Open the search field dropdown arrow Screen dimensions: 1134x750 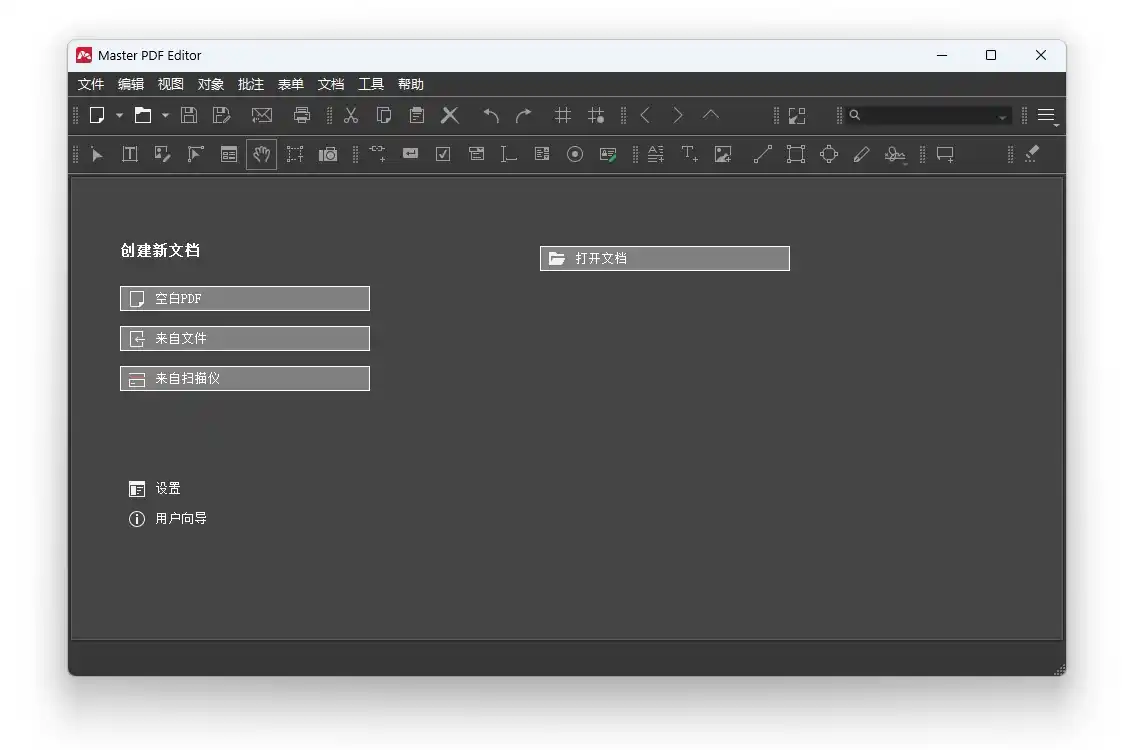[x=1002, y=116]
